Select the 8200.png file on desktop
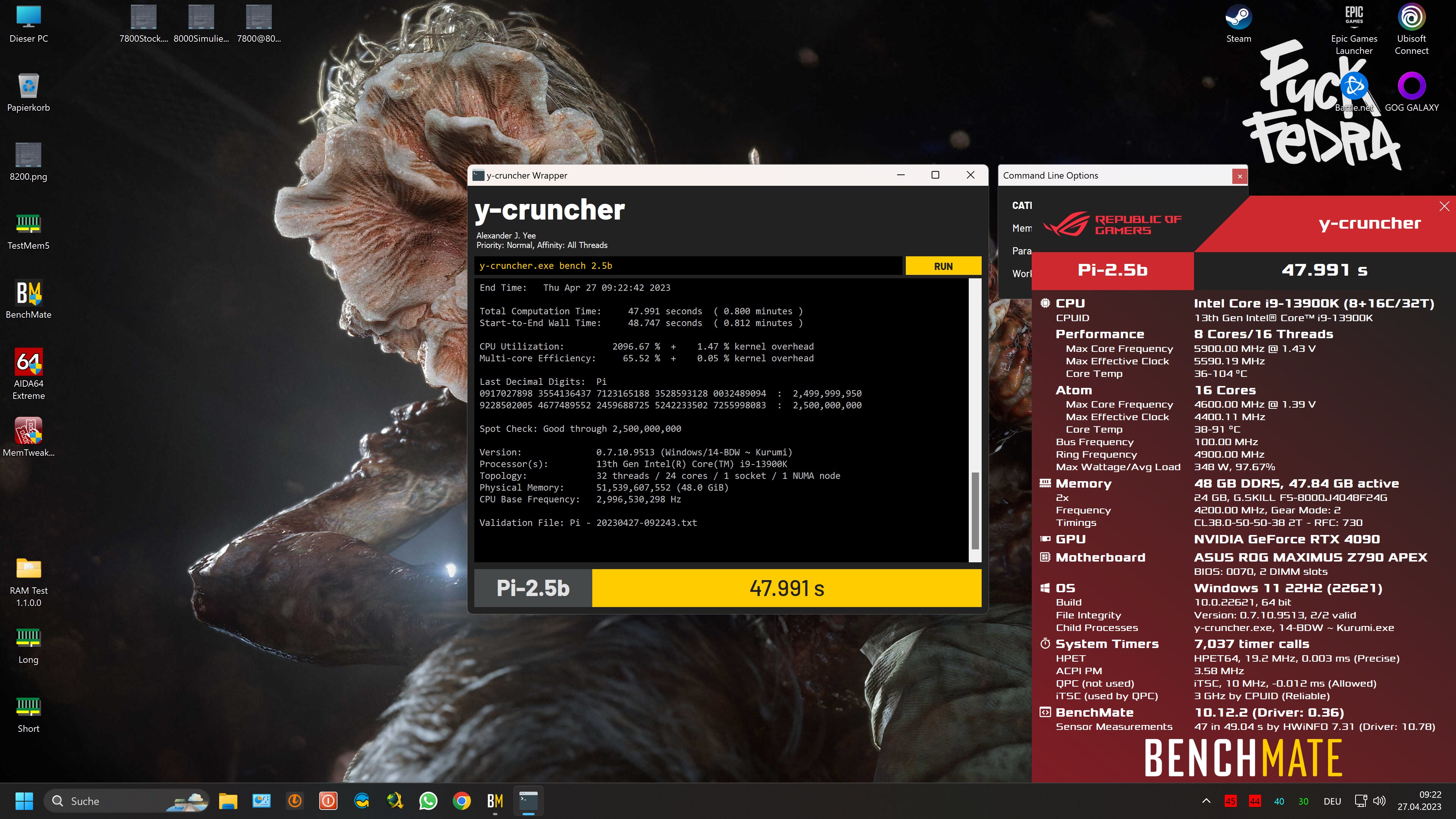Screen dimensions: 1456x819 pyautogui.click(x=28, y=162)
